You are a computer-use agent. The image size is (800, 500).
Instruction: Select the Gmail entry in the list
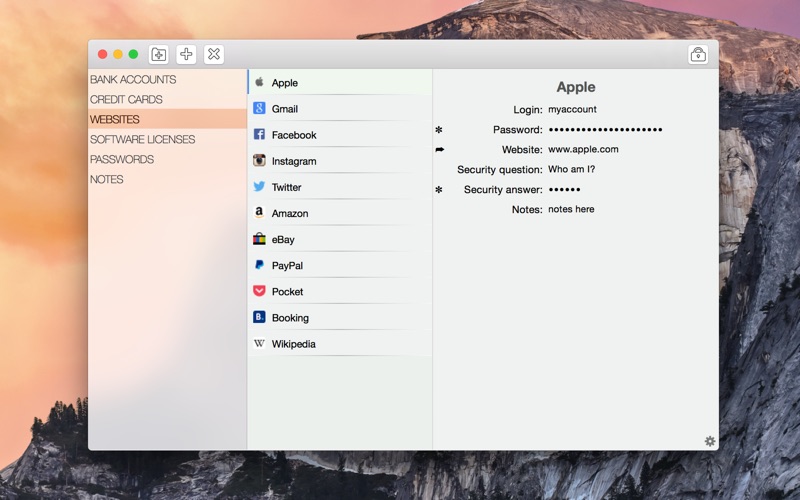285,109
